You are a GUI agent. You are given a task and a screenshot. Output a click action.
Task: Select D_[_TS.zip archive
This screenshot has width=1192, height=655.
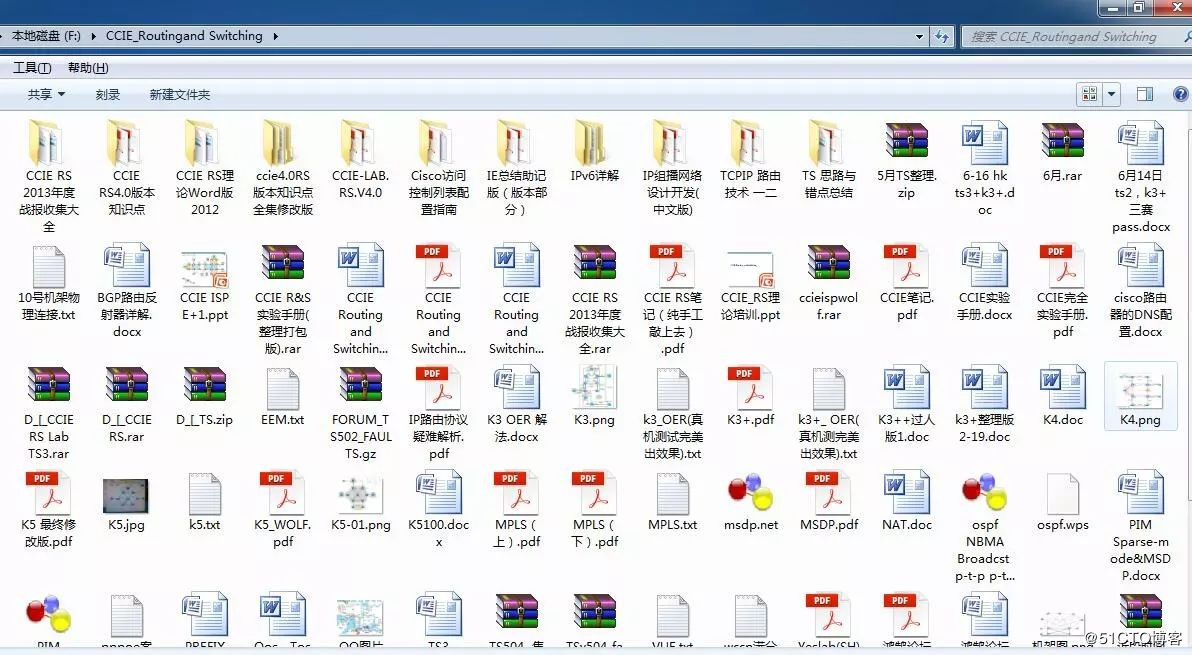click(x=204, y=396)
